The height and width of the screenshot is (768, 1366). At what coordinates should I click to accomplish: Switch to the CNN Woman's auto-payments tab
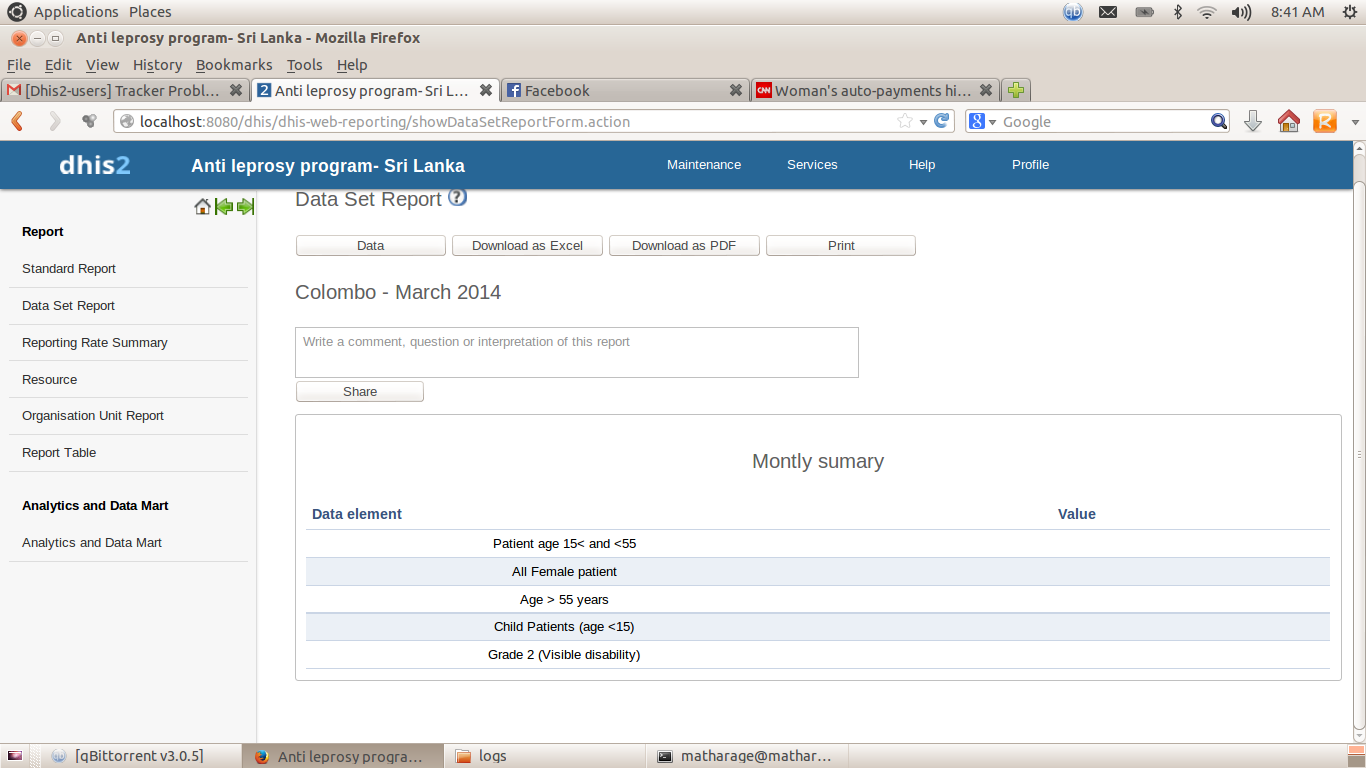pyautogui.click(x=875, y=90)
